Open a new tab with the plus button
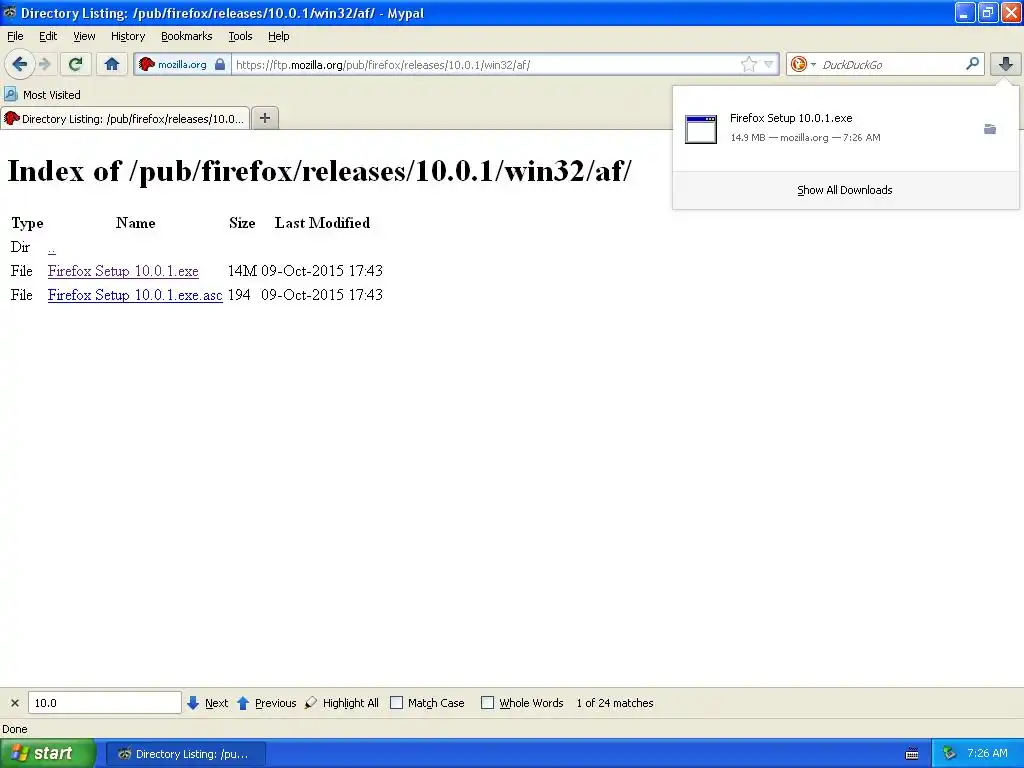Viewport: 1024px width, 768px height. coord(264,118)
